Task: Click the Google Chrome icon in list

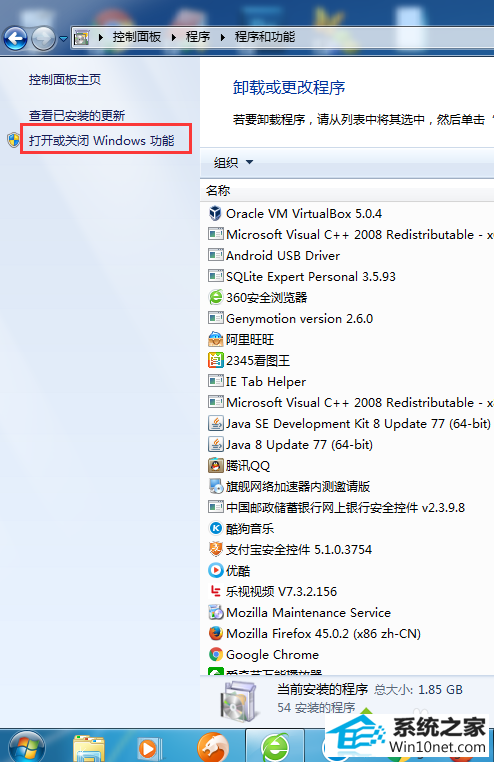Action: tap(215, 654)
